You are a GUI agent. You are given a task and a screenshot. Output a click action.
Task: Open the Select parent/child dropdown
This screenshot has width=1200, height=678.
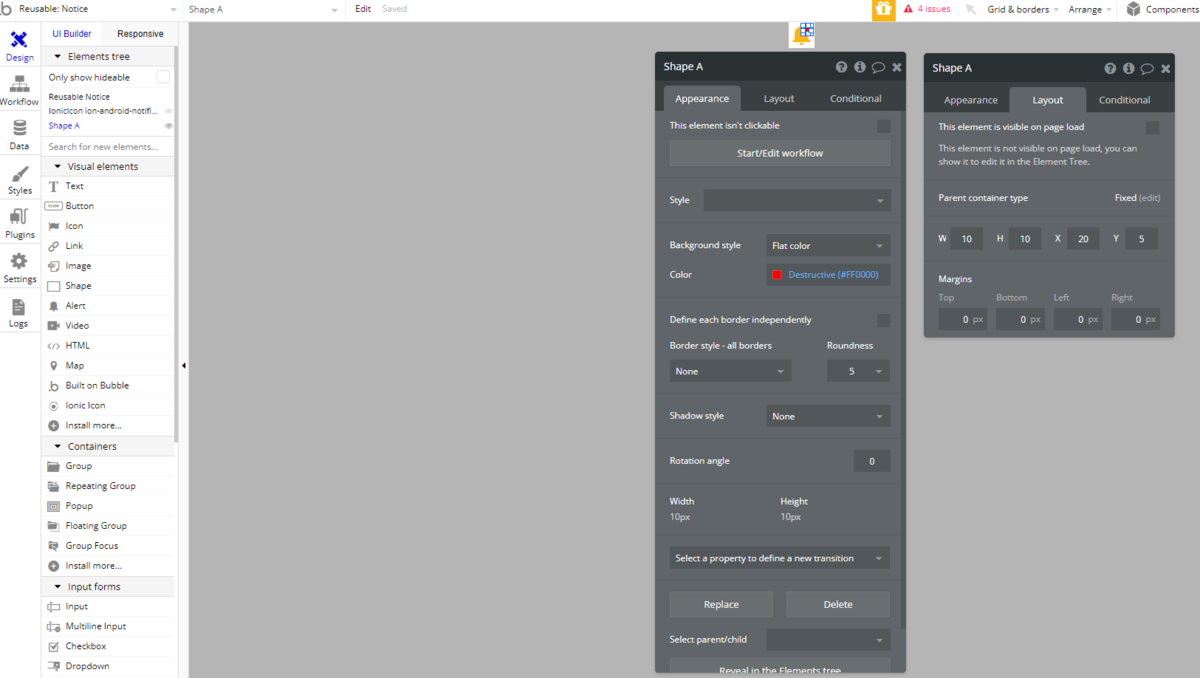pyautogui.click(x=828, y=639)
